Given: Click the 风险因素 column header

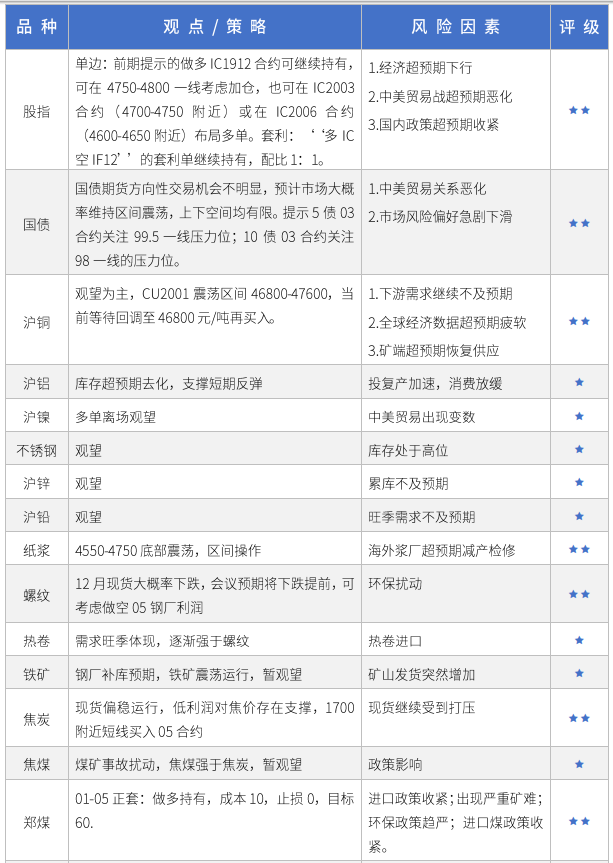Looking at the screenshot, I should pos(456,27).
